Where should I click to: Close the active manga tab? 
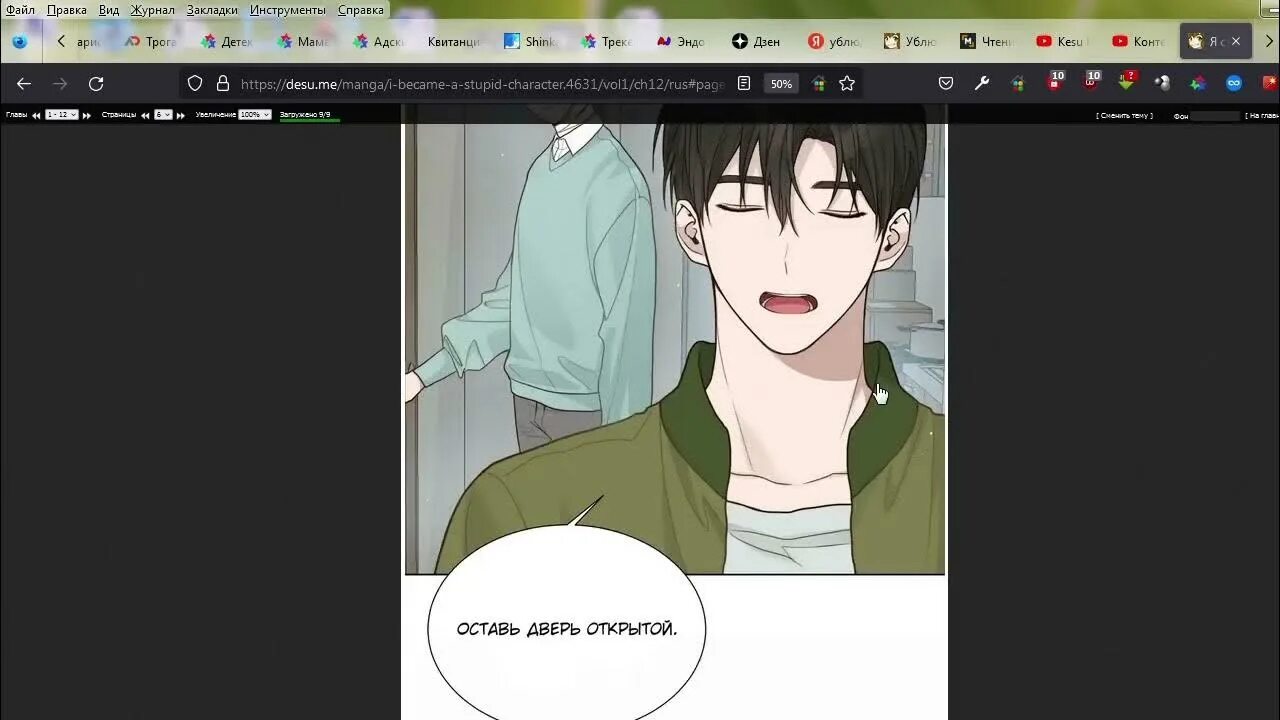tap(1236, 42)
